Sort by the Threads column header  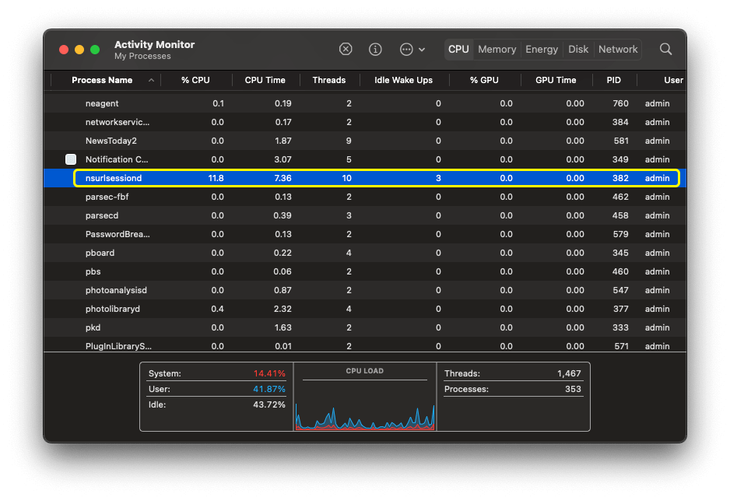pos(328,80)
